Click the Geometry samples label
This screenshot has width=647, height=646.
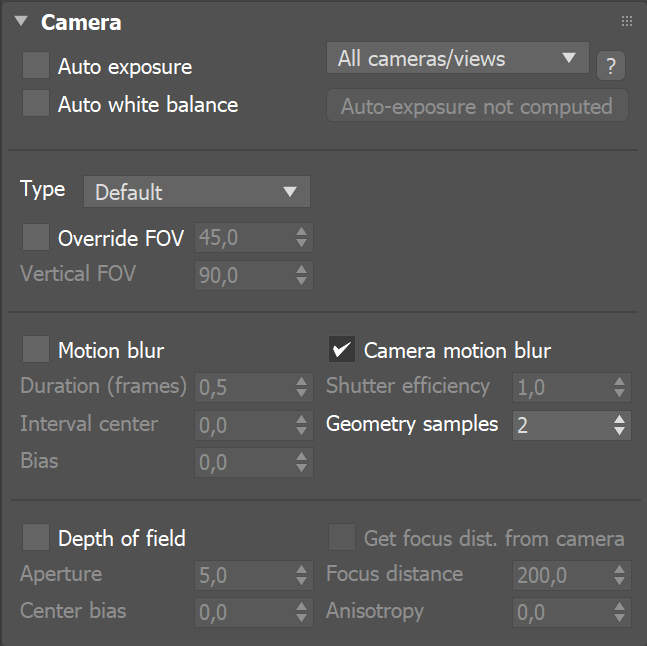[412, 424]
